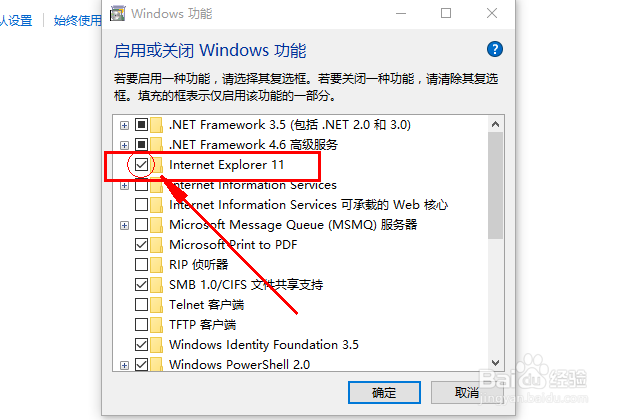624x420 pixels.
Task: Click the Microsoft Print to PDF folder icon
Action: click(156, 244)
